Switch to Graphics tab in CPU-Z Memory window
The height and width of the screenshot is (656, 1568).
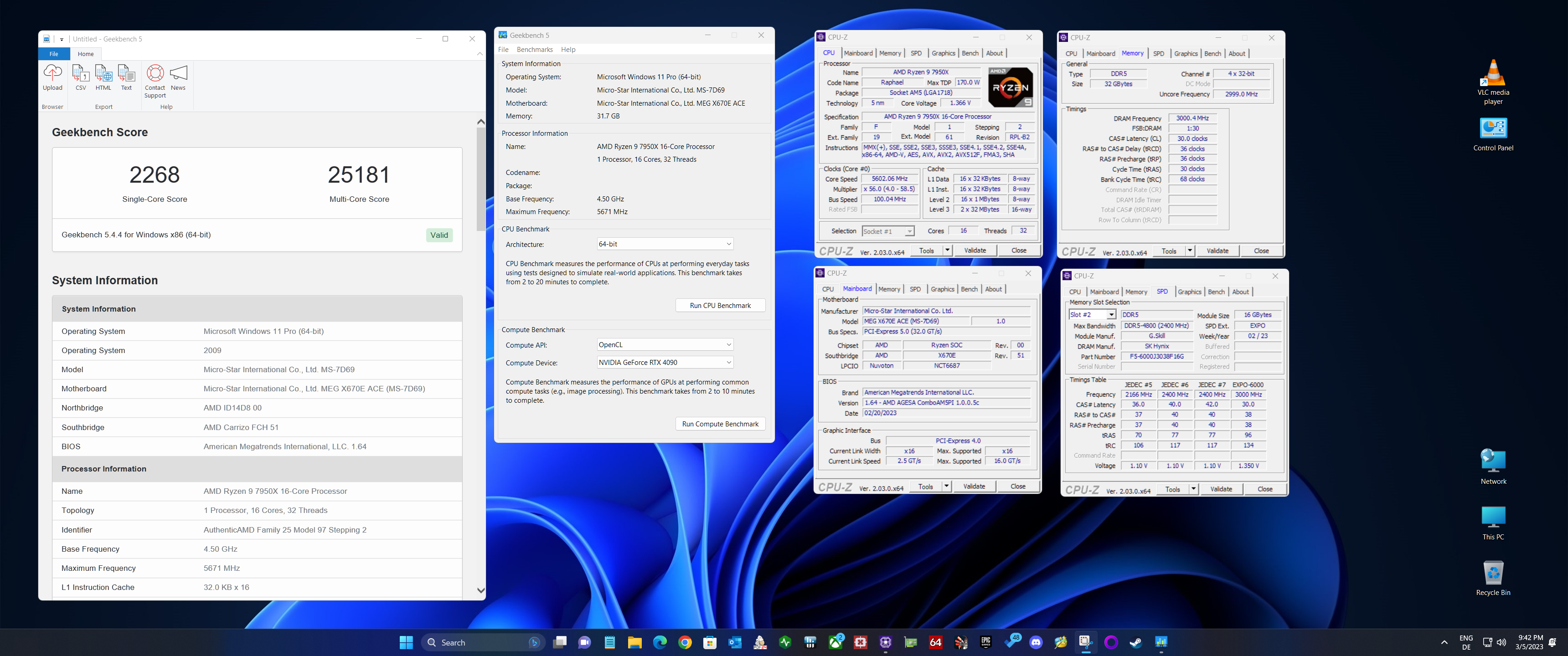point(1186,54)
